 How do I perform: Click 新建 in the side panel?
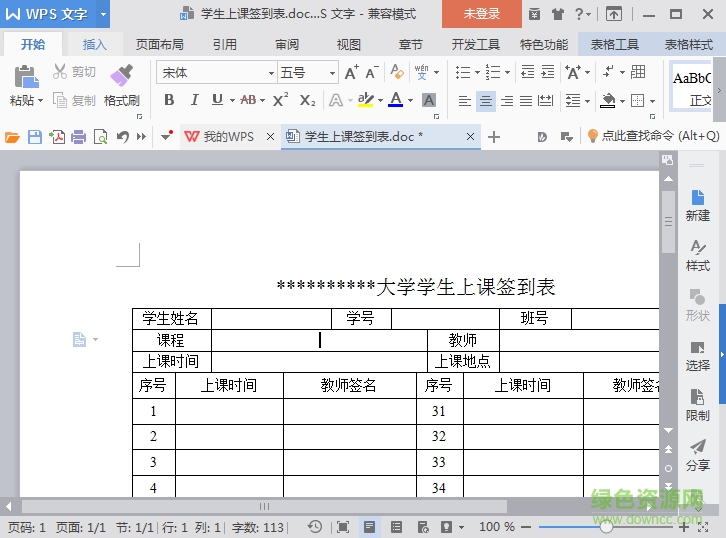pos(697,205)
